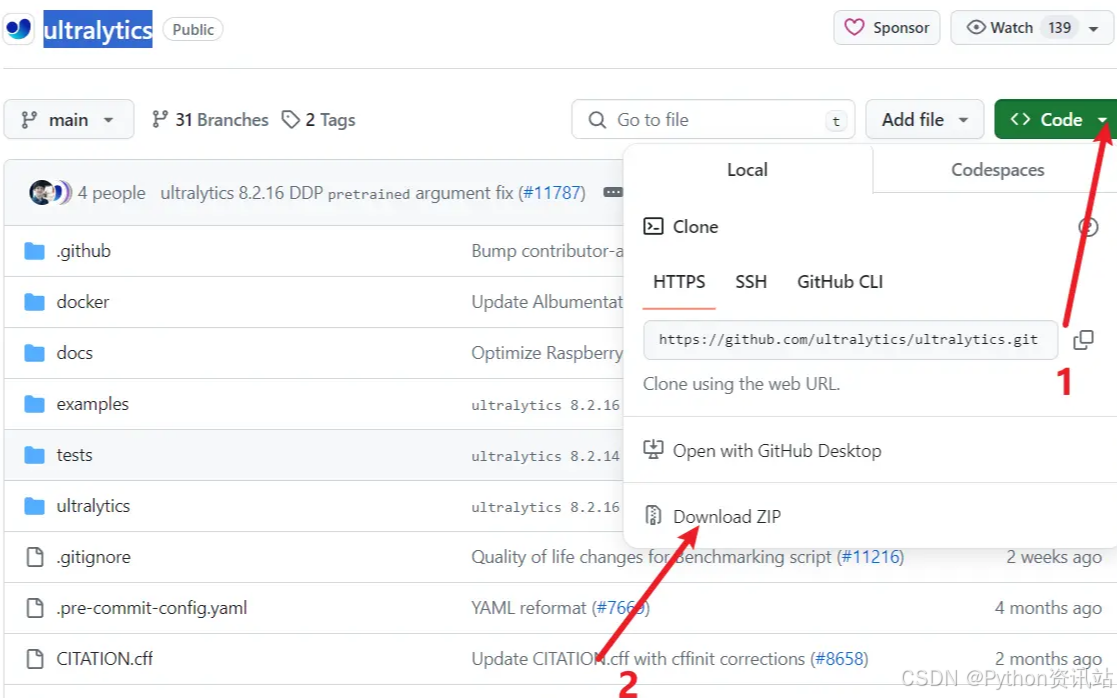Click the docker folder icon
Viewport: 1117px width, 698px height.
34,302
